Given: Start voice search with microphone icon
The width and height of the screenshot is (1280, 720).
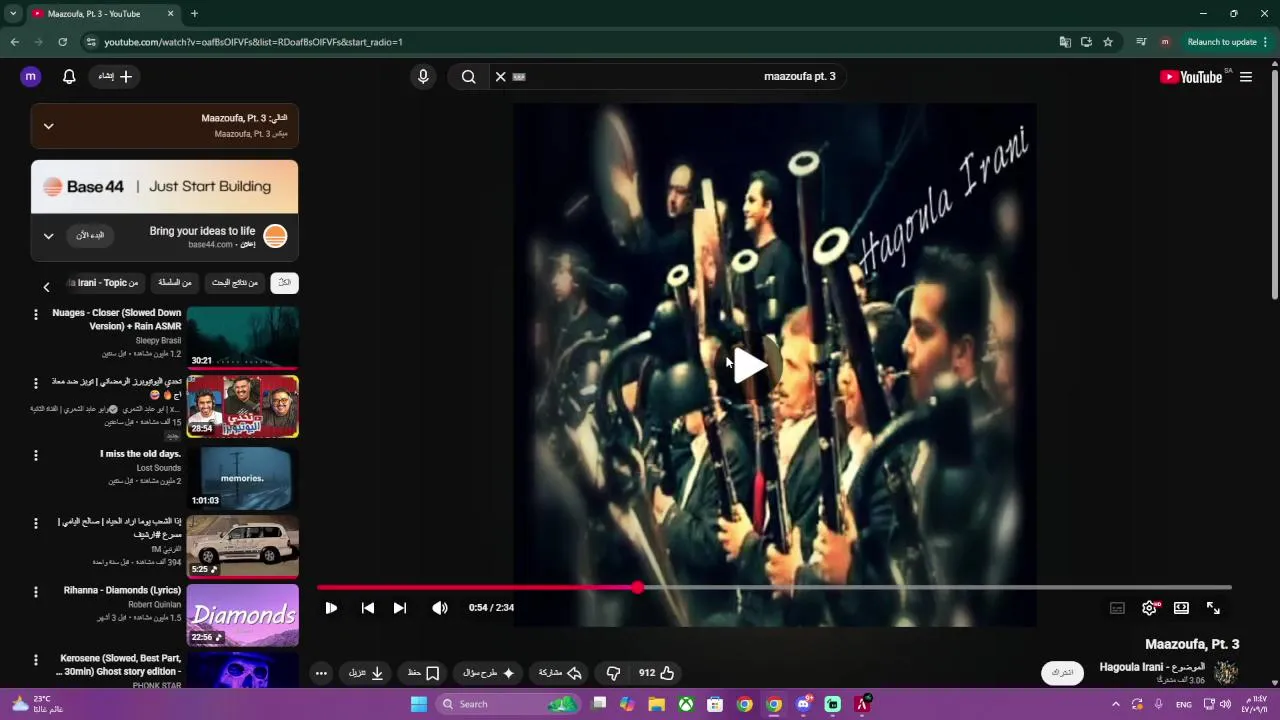Looking at the screenshot, I should pyautogui.click(x=423, y=76).
